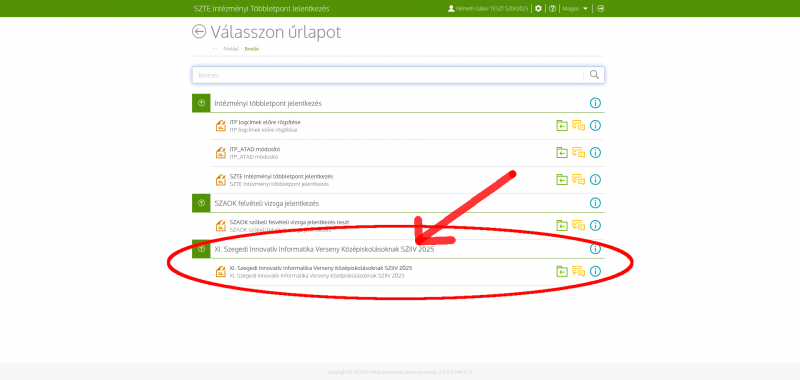Open the yellow messages icon for SZTE Intézményi többletpont jelentkezés

578,180
